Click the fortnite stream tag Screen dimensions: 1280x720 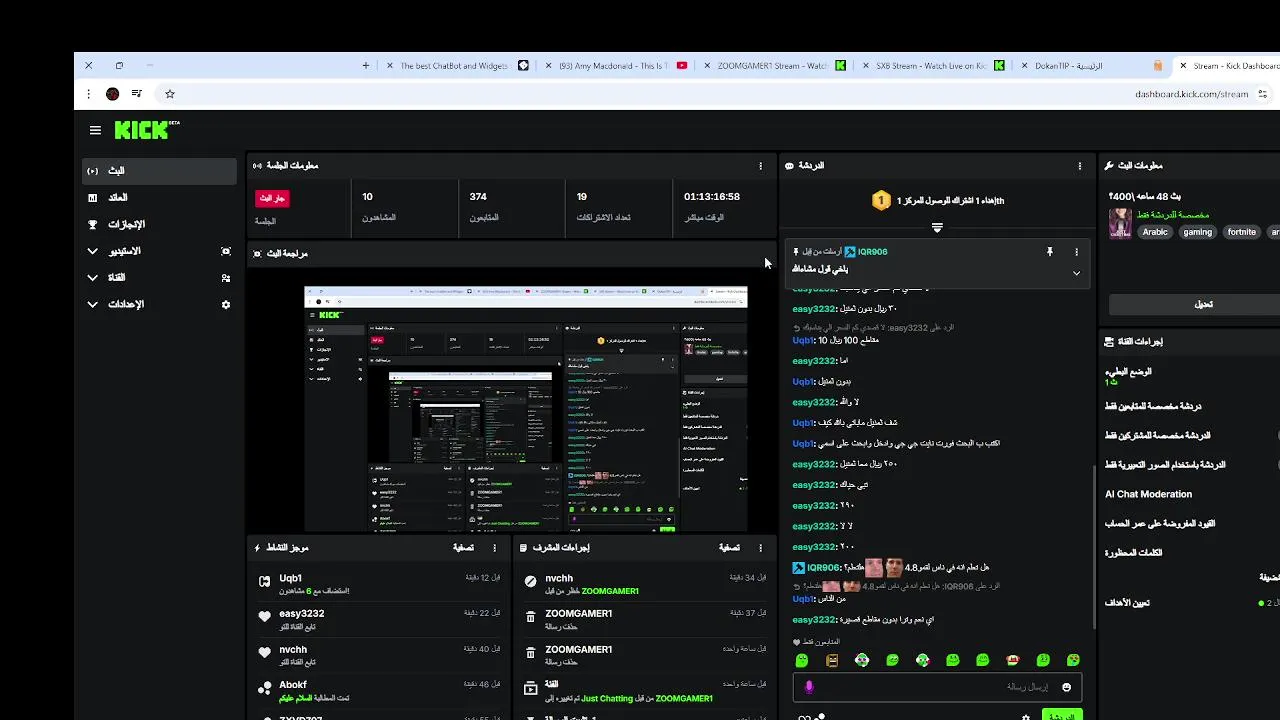click(1241, 232)
